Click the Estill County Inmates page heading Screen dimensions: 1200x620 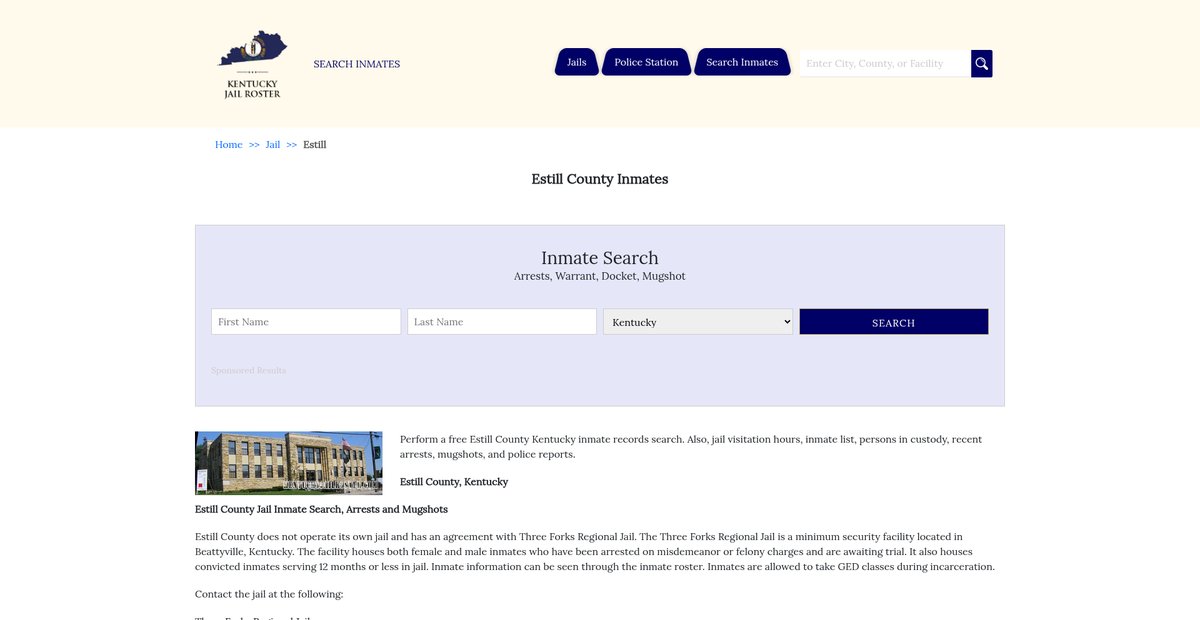[x=600, y=180]
